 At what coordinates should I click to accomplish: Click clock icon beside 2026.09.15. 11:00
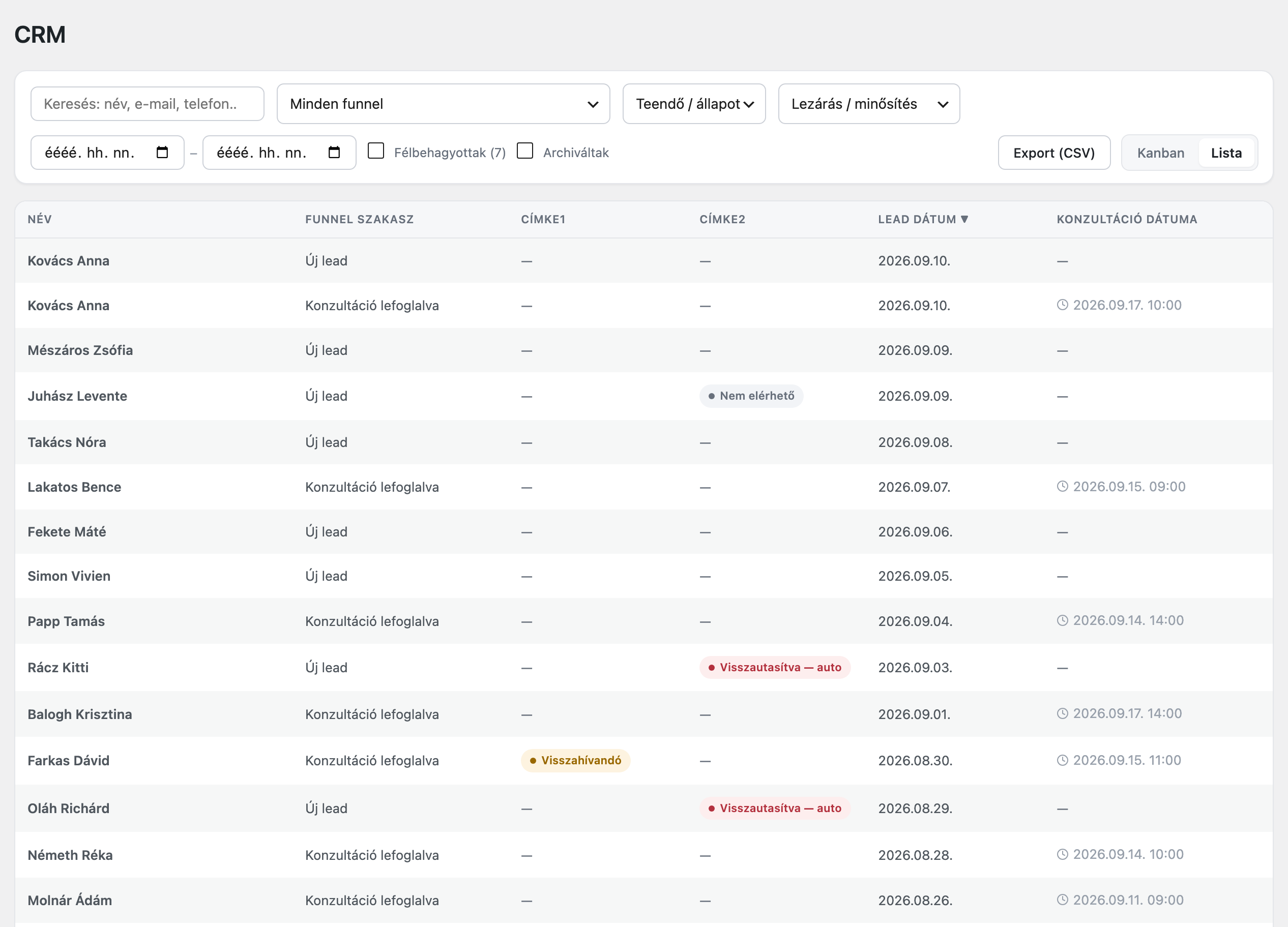1063,760
